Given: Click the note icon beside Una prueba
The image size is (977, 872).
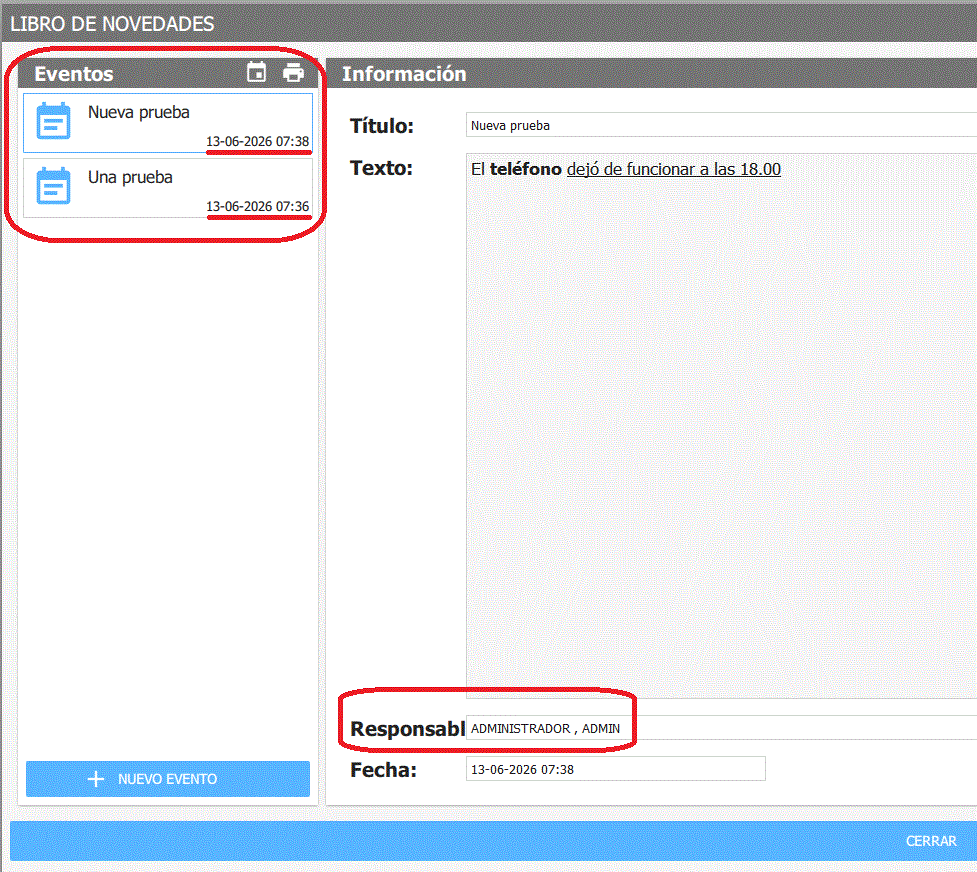Looking at the screenshot, I should (x=54, y=186).
